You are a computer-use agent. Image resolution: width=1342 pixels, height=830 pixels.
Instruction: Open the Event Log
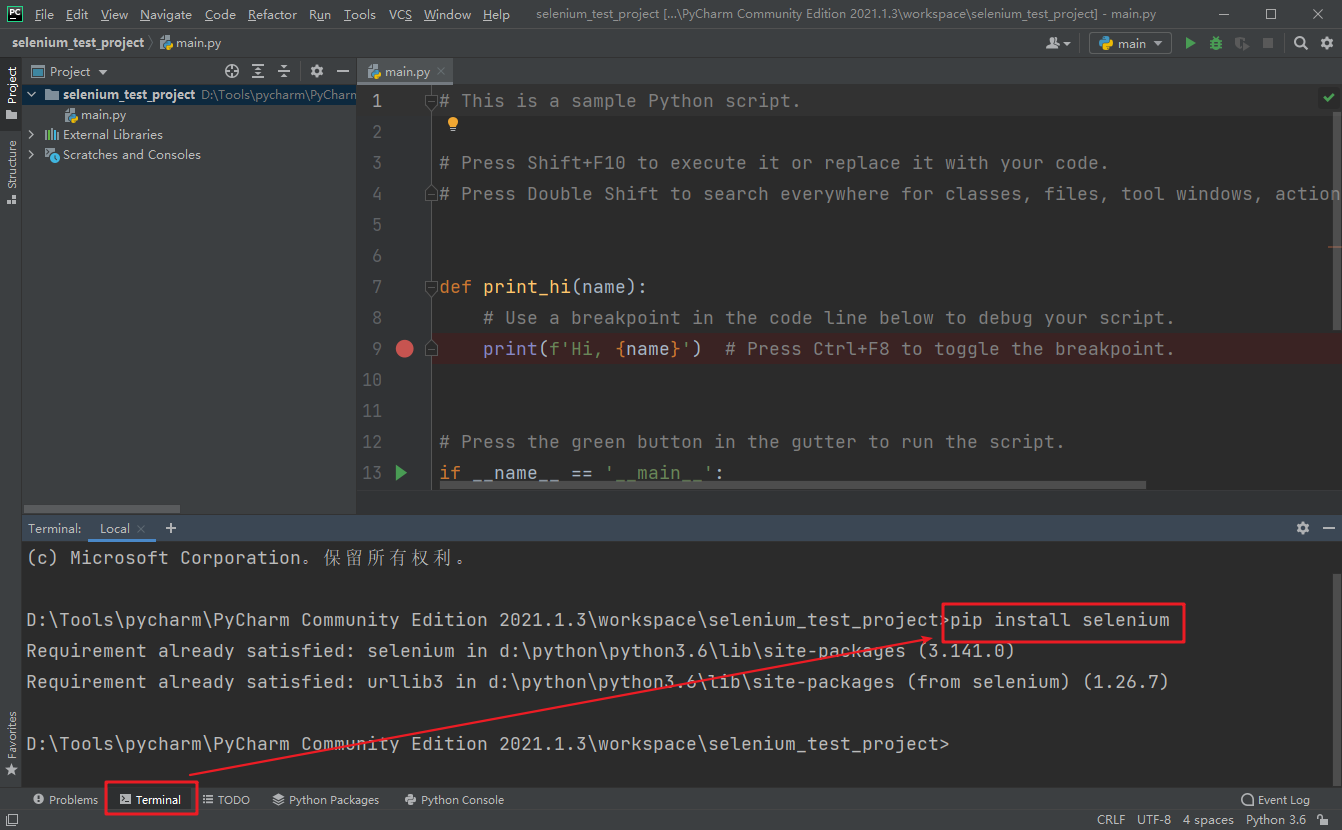point(1275,800)
